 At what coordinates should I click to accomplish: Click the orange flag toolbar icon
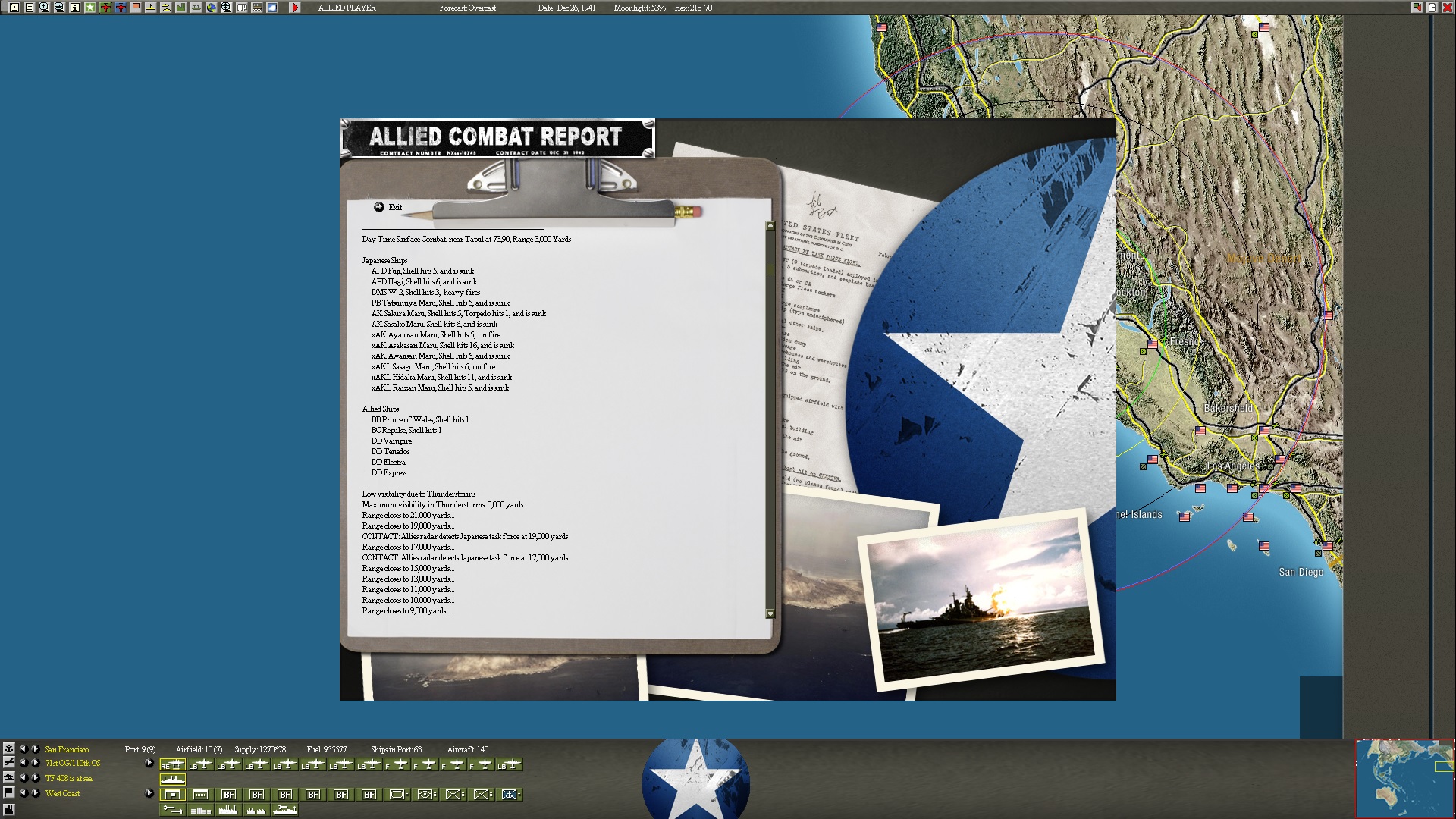pos(135,8)
